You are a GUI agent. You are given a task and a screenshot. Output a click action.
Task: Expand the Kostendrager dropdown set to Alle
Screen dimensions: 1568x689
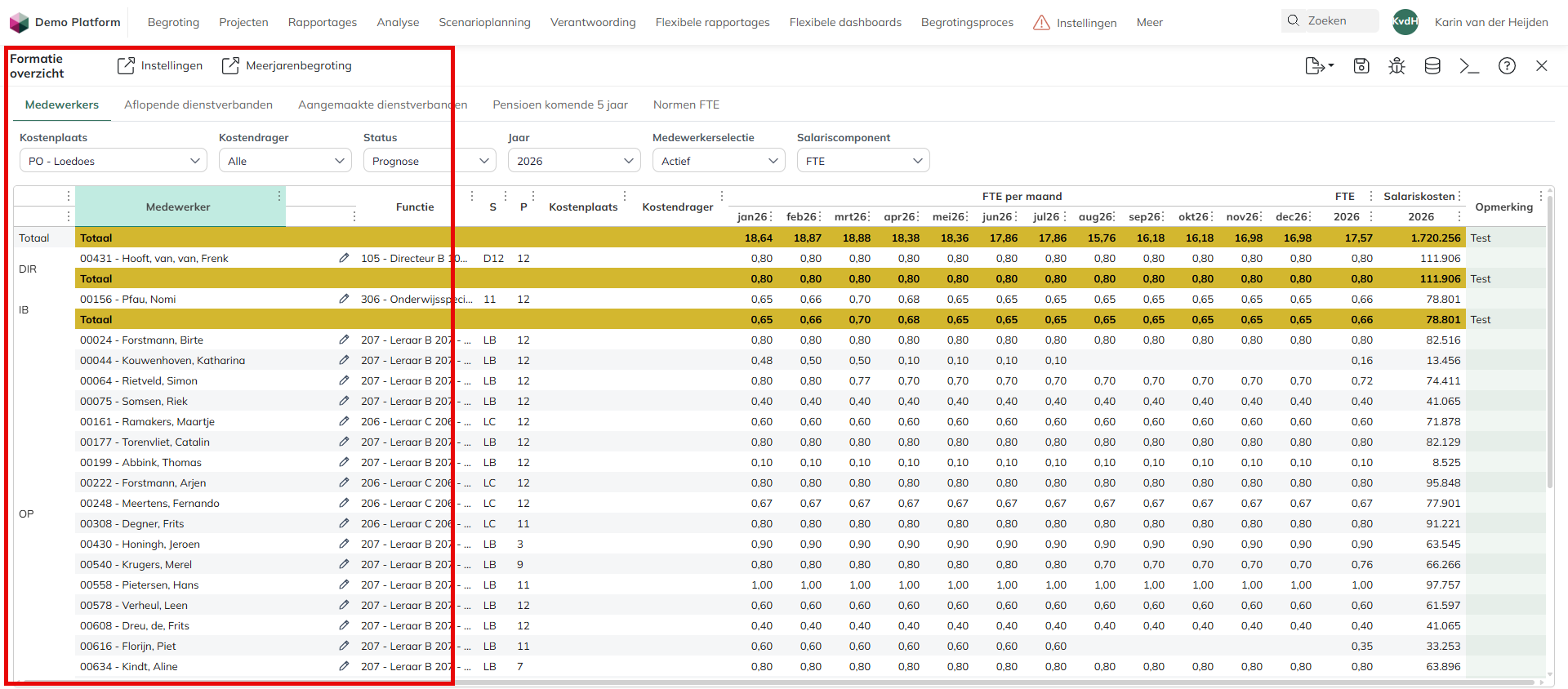pyautogui.click(x=285, y=161)
